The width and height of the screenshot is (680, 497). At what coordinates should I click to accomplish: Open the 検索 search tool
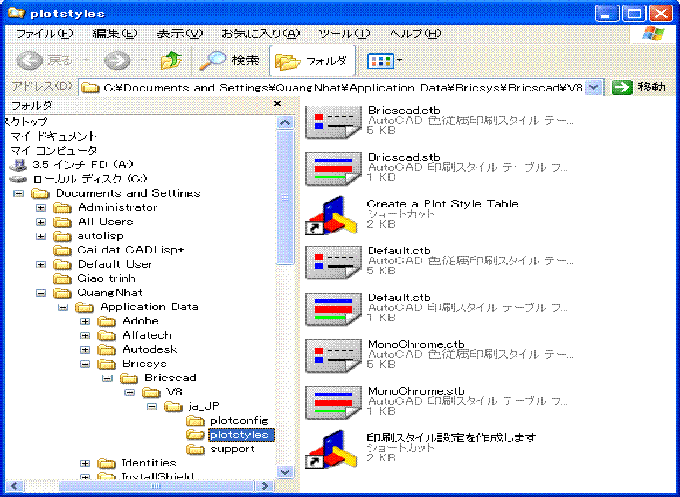[x=229, y=61]
